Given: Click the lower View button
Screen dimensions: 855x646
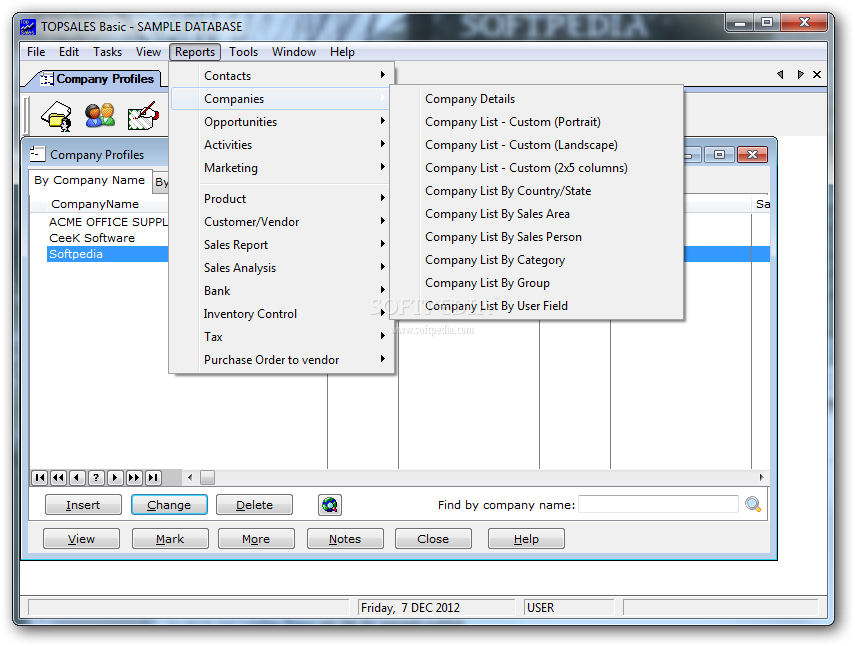Looking at the screenshot, I should coord(81,539).
